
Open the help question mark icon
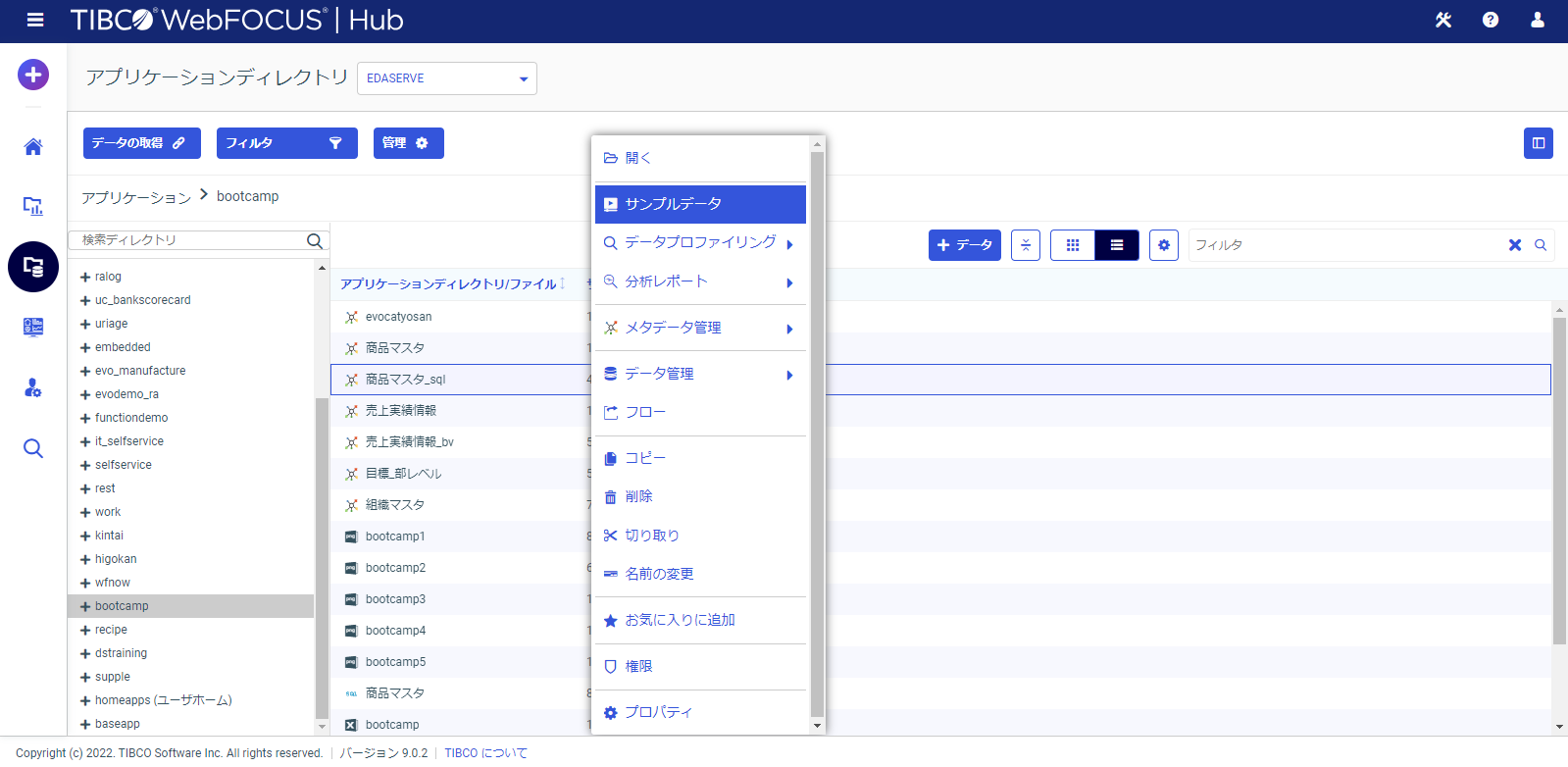[x=1490, y=20]
